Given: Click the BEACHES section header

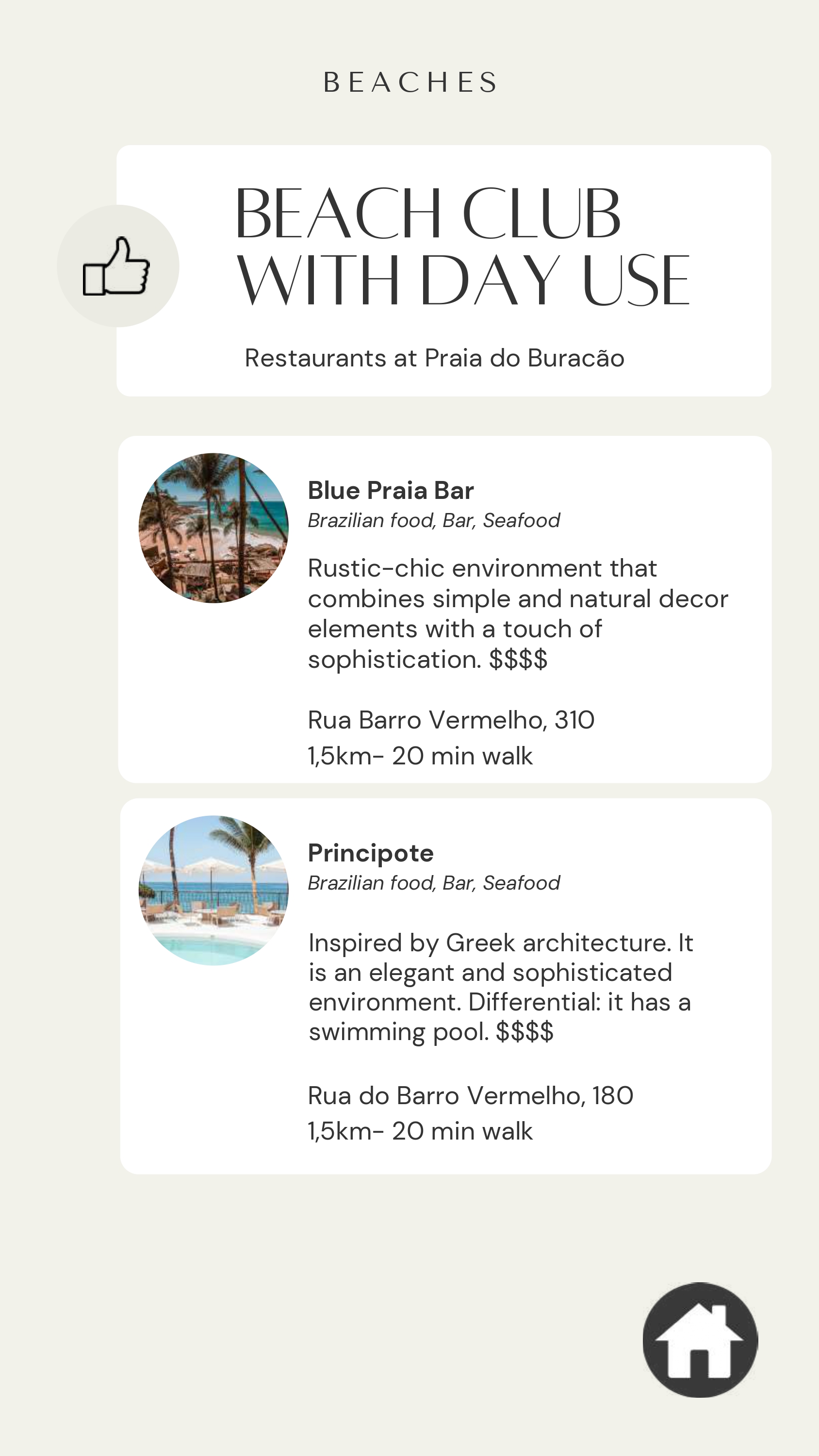Looking at the screenshot, I should [411, 83].
